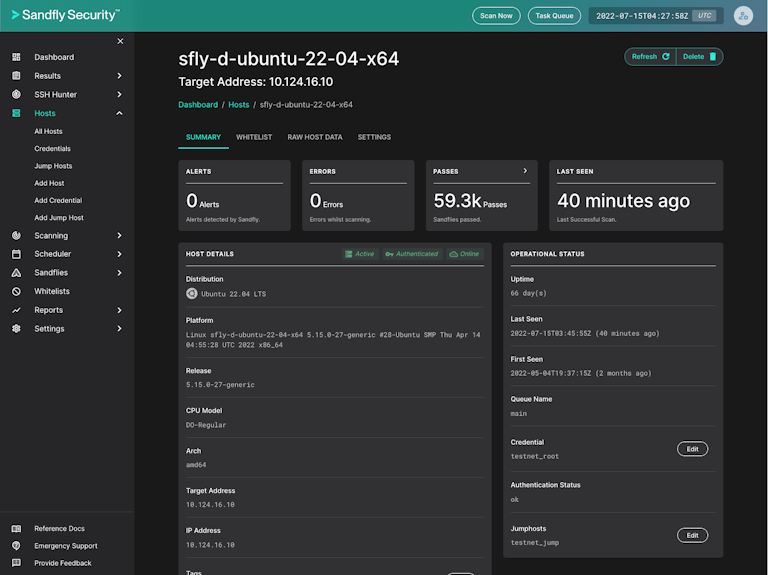Screen dimensions: 768x575
Task: Switch to the Summary tab
Action: (x=203, y=137)
